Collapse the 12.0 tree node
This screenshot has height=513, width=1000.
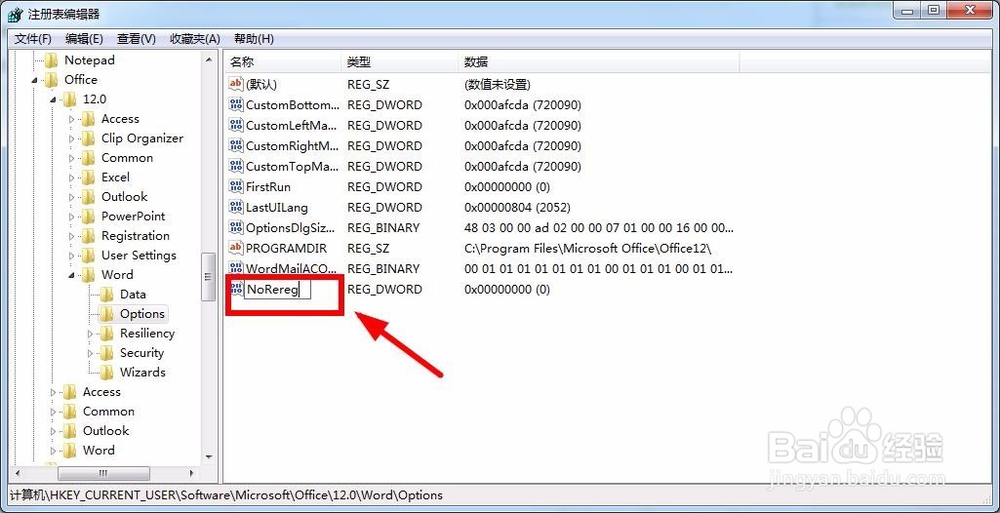53,100
